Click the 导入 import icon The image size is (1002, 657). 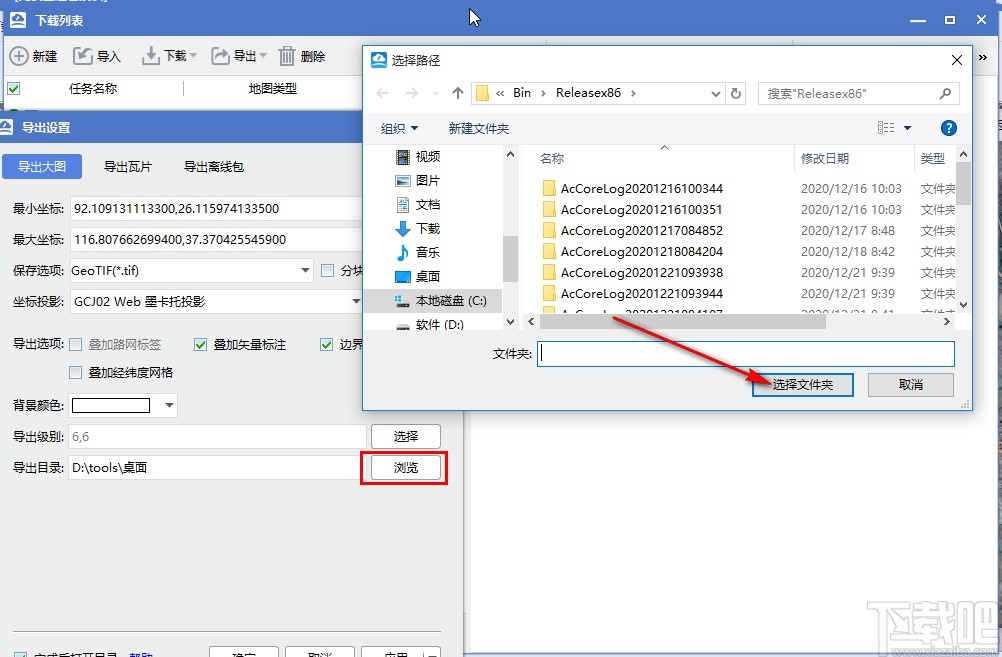(x=82, y=56)
